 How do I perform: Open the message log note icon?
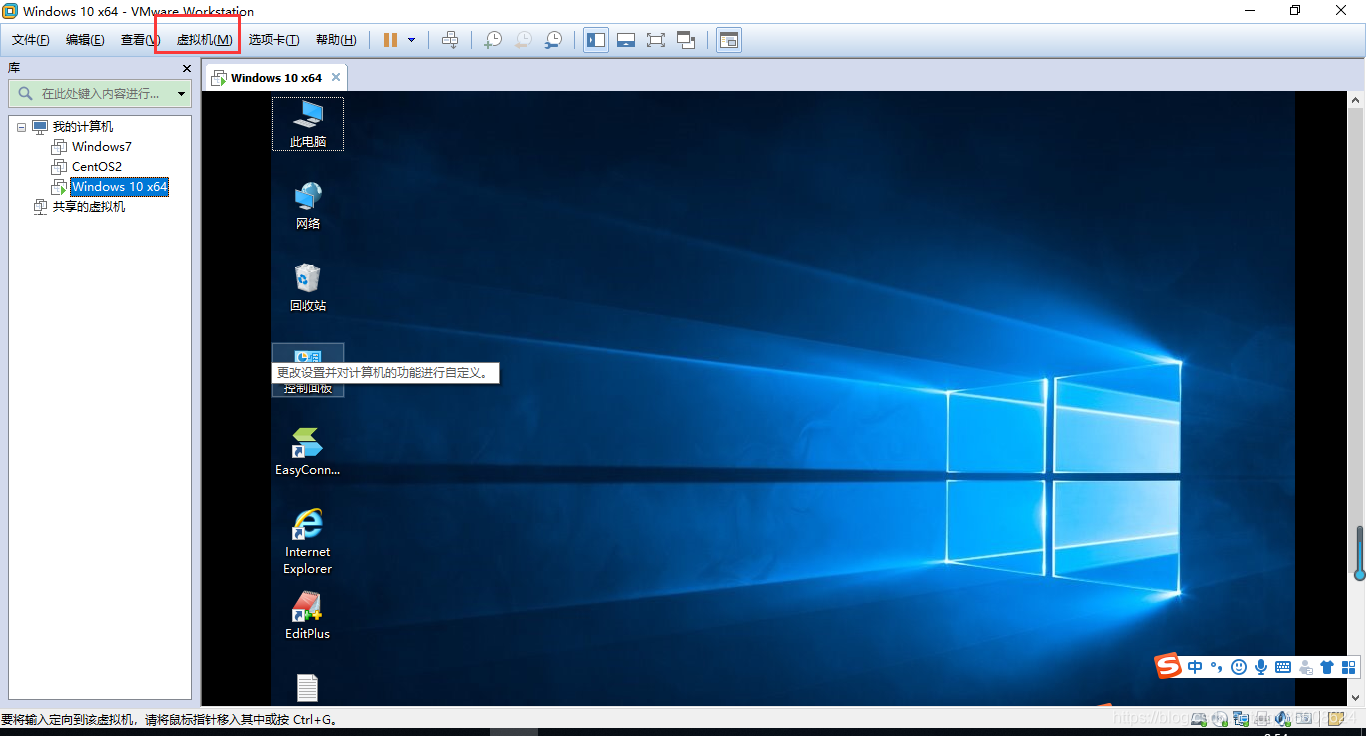pyautogui.click(x=1335, y=718)
